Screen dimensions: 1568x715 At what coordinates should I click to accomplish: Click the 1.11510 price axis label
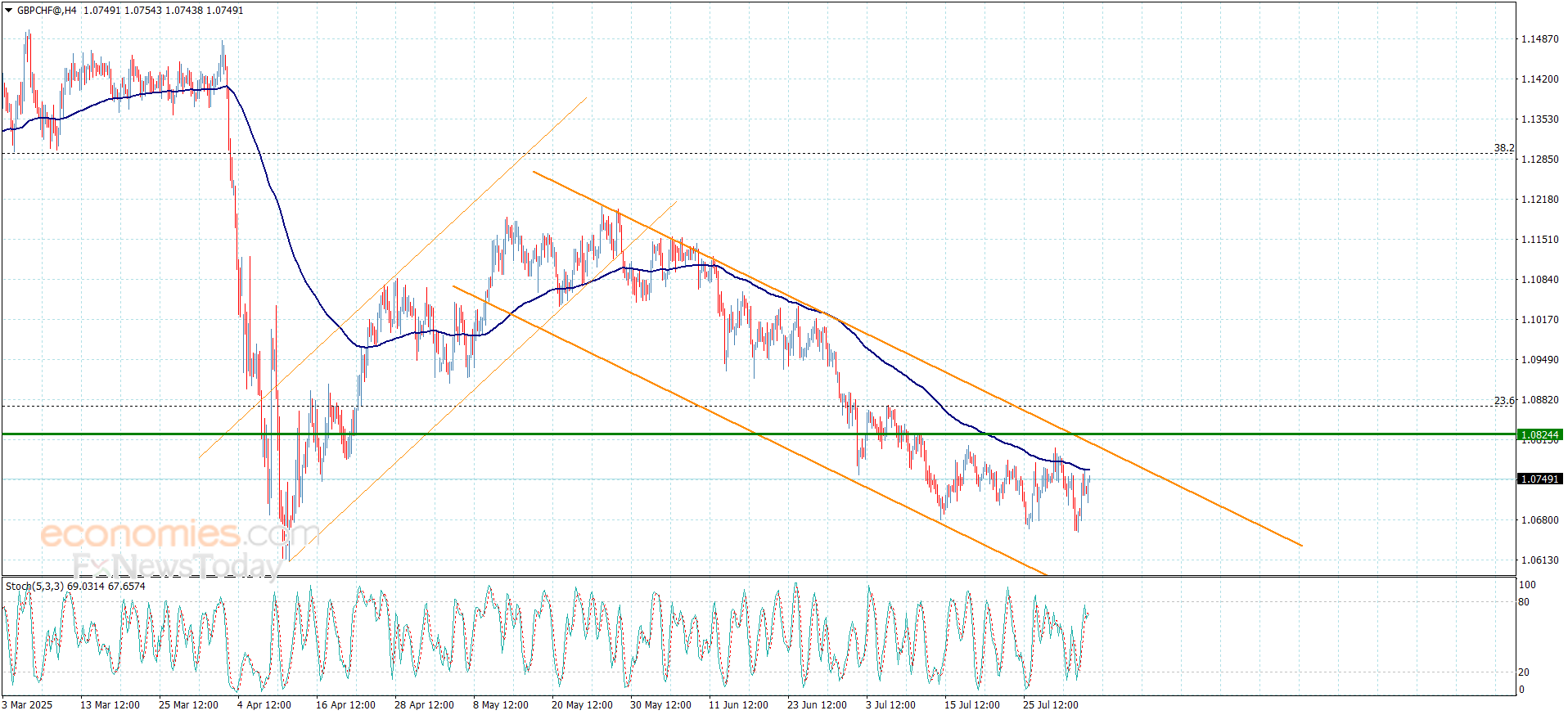[1539, 240]
